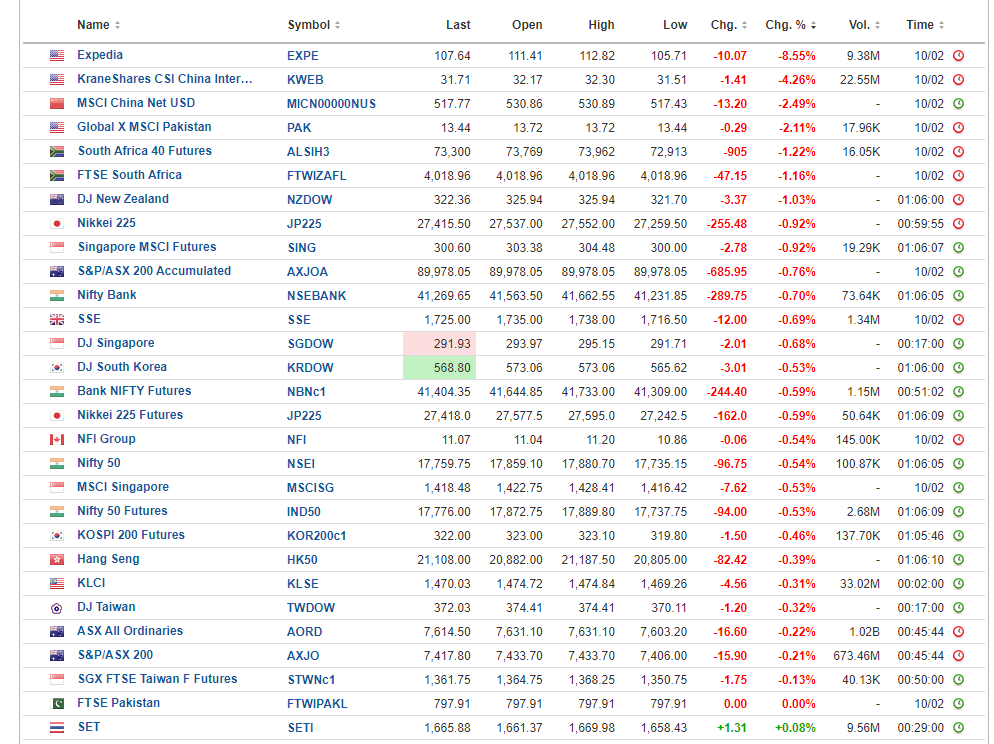Click the Australia flag beside S&P/ASX 200

tap(57, 656)
